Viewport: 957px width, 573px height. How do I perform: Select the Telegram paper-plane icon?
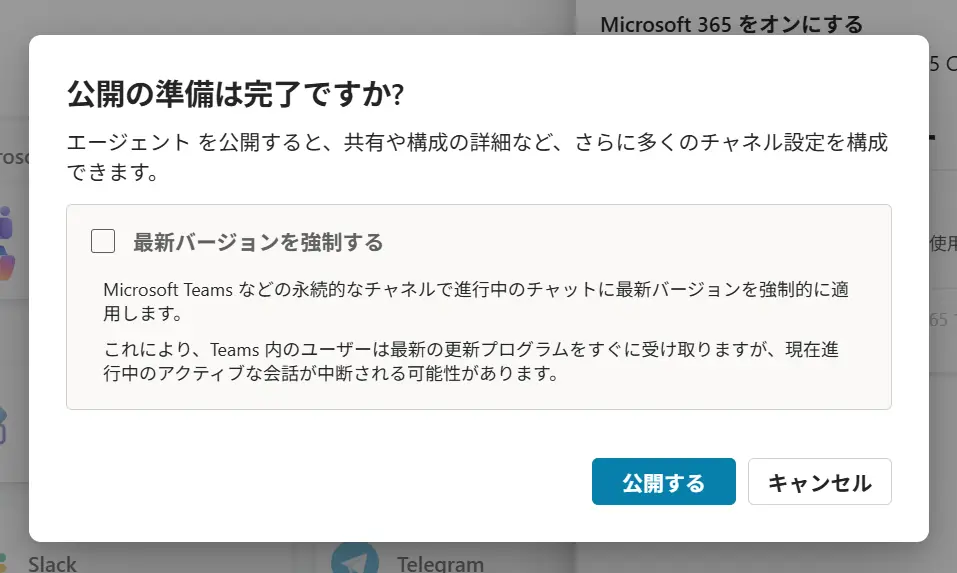354,561
